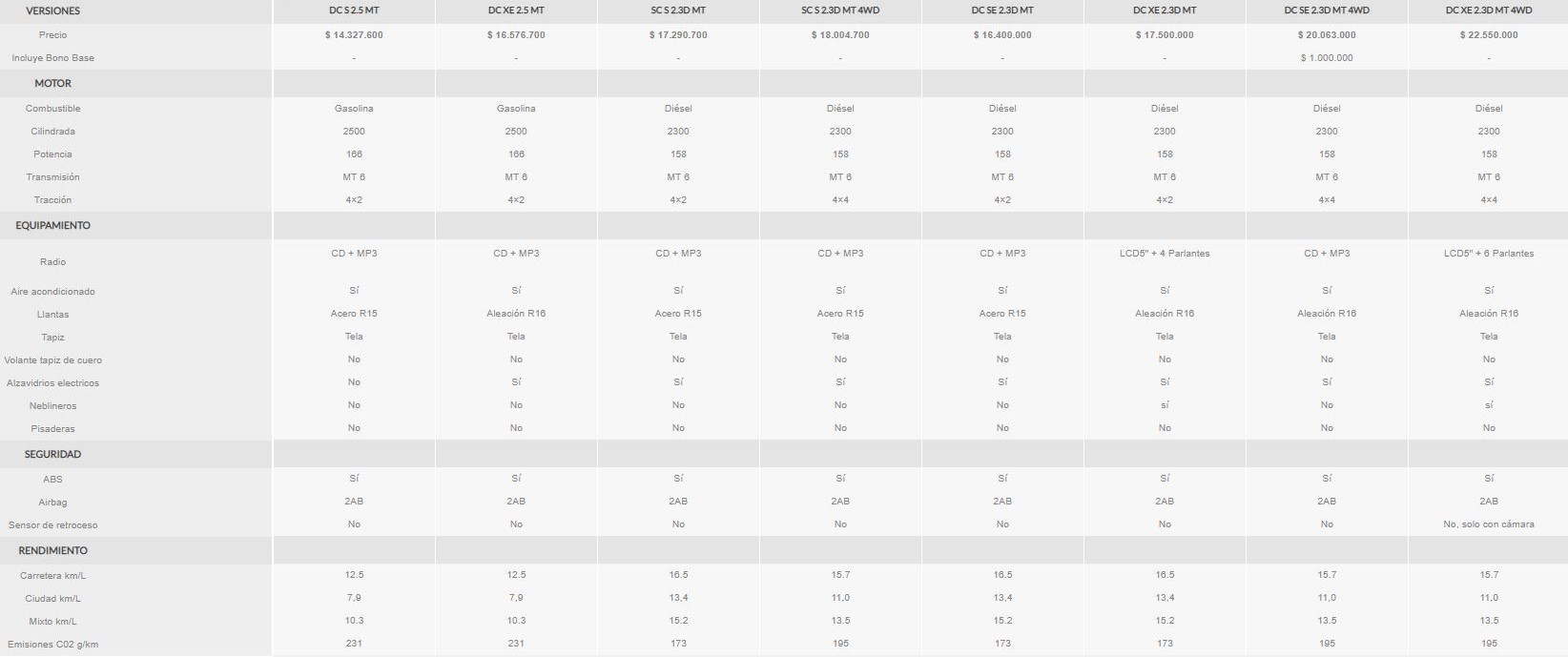Click the $ 22.550.000 price cell
Viewport: 1568px width, 657px height.
pyautogui.click(x=1489, y=34)
